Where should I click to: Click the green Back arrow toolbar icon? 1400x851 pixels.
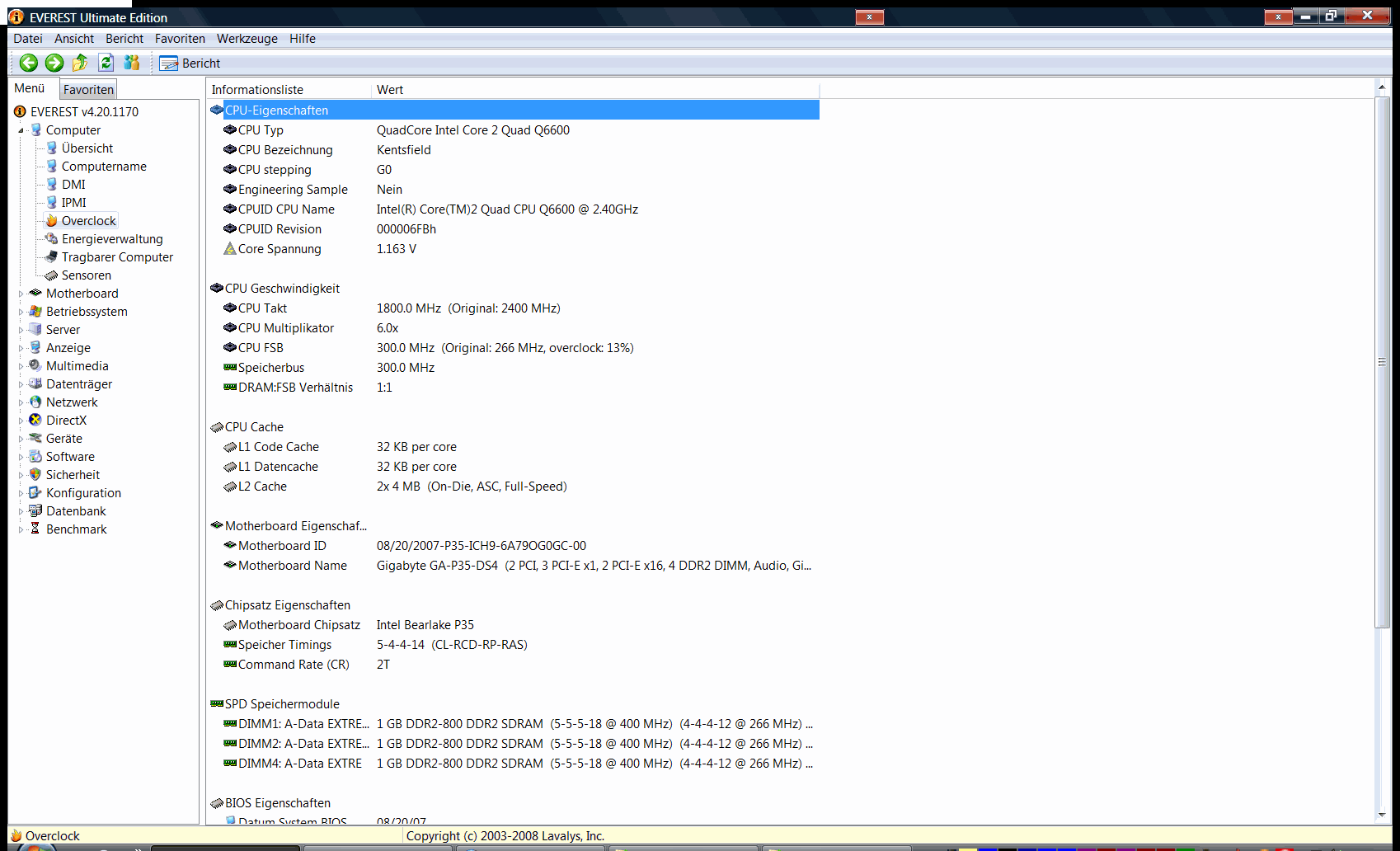pyautogui.click(x=29, y=63)
